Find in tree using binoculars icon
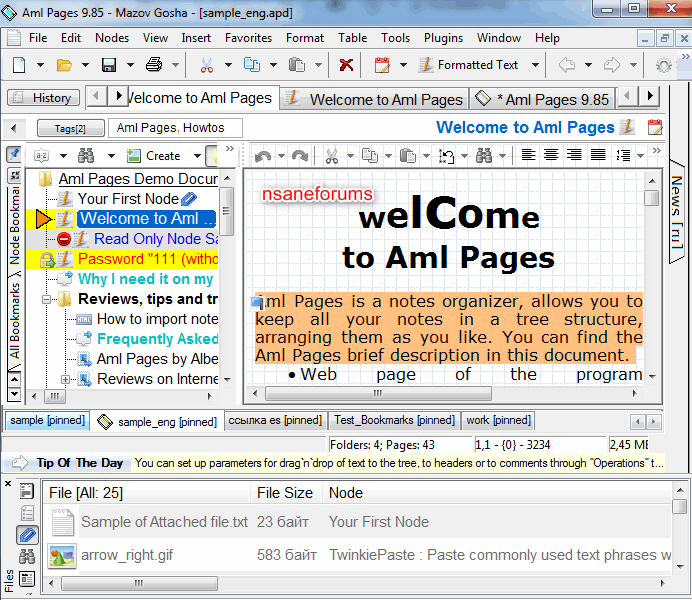Screen dimensions: 692x600 click(x=86, y=156)
